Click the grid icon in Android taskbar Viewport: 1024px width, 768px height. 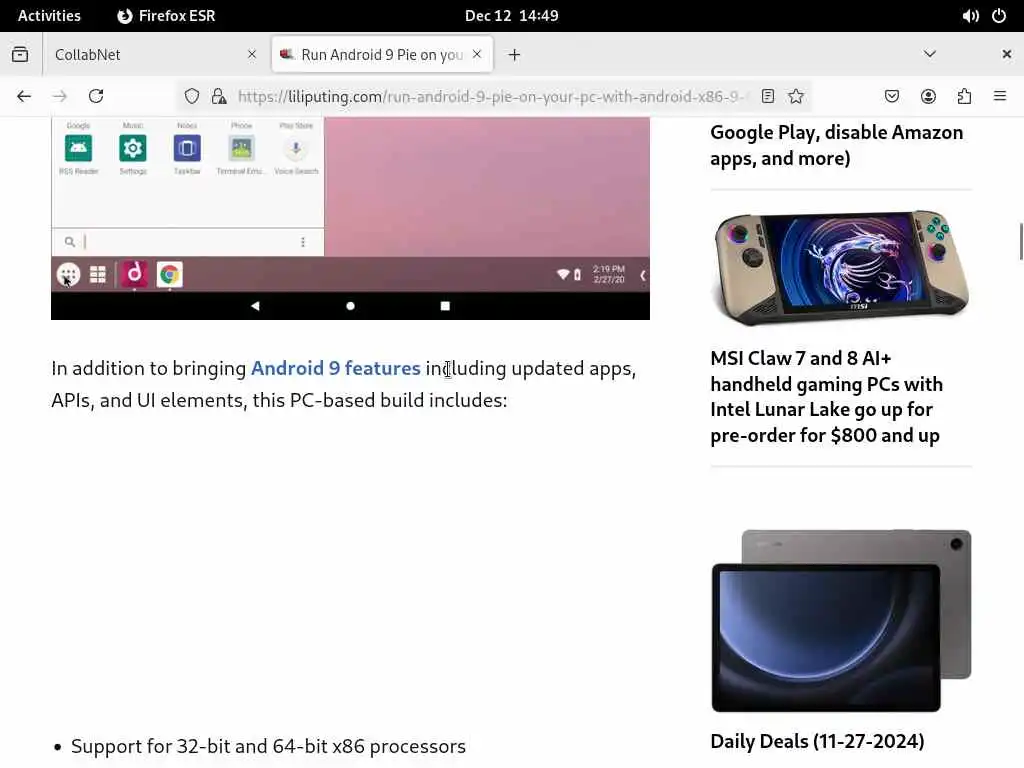point(98,274)
